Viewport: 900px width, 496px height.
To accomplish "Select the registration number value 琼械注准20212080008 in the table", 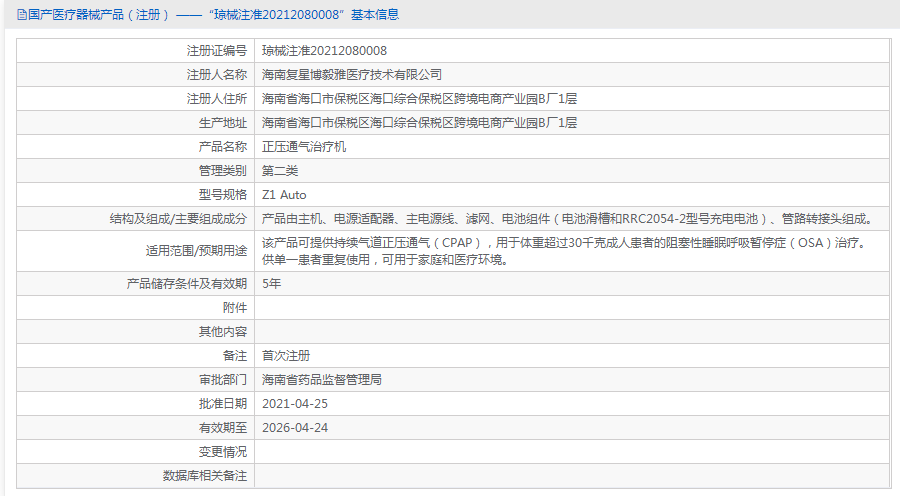I will tap(324, 51).
